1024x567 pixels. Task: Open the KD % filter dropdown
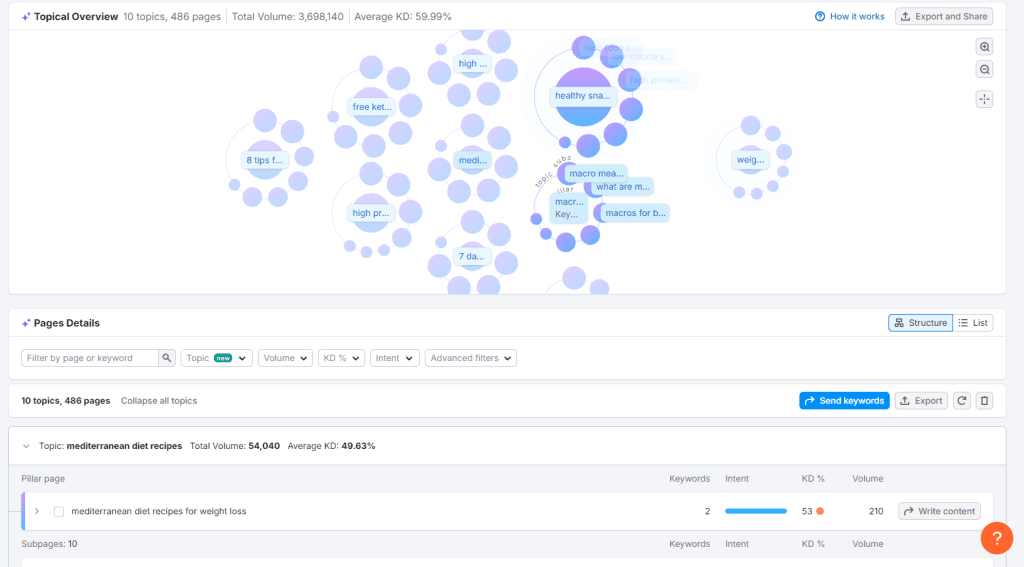click(x=340, y=358)
